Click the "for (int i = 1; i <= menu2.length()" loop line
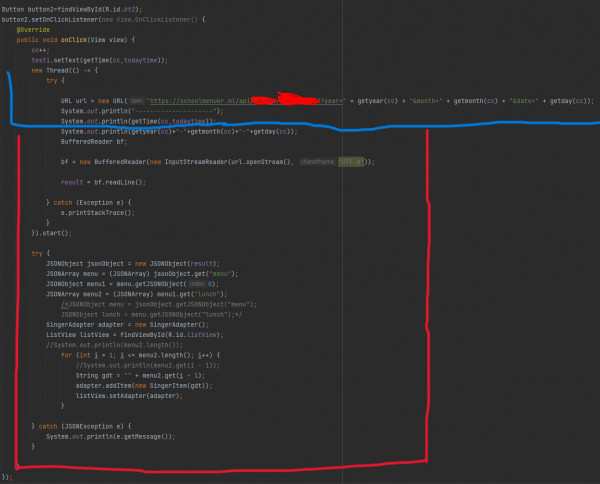Screen dimensions: 600x484 pos(140,355)
